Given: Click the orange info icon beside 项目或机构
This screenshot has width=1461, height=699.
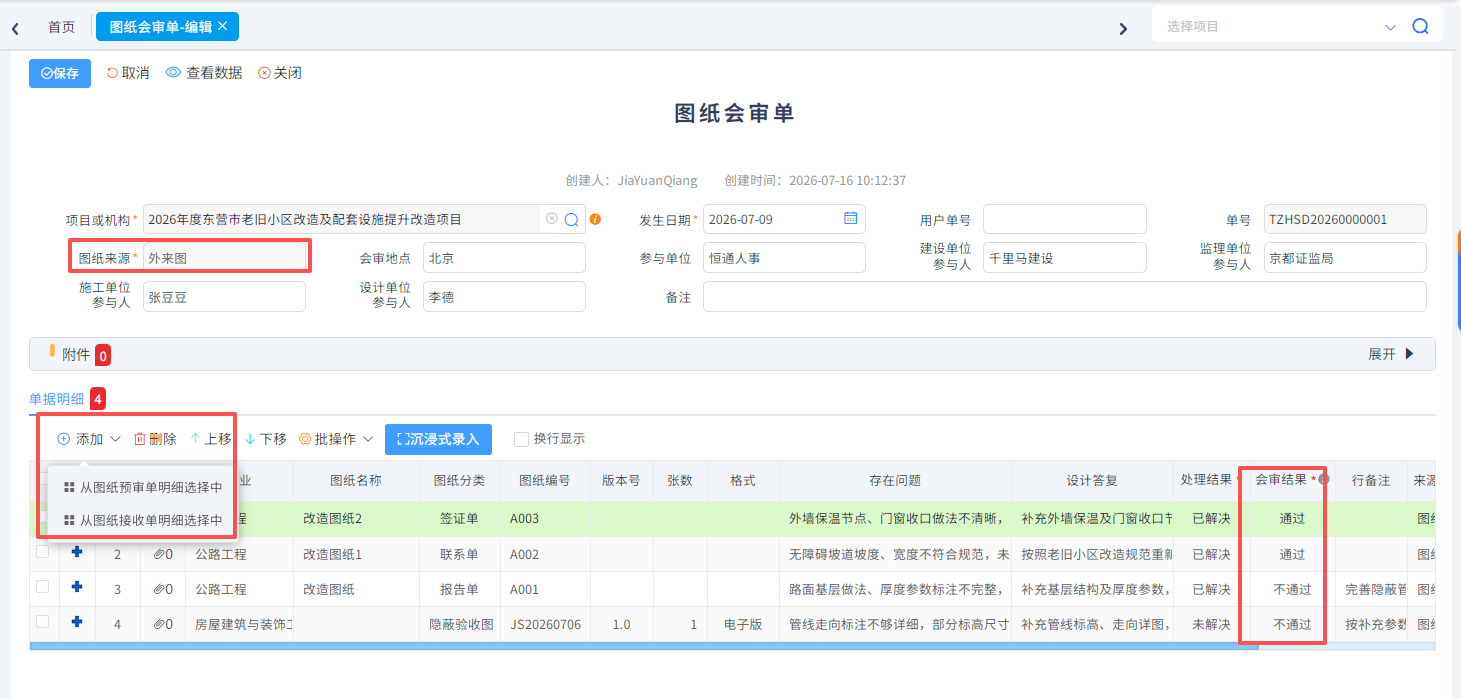Looking at the screenshot, I should (595, 219).
